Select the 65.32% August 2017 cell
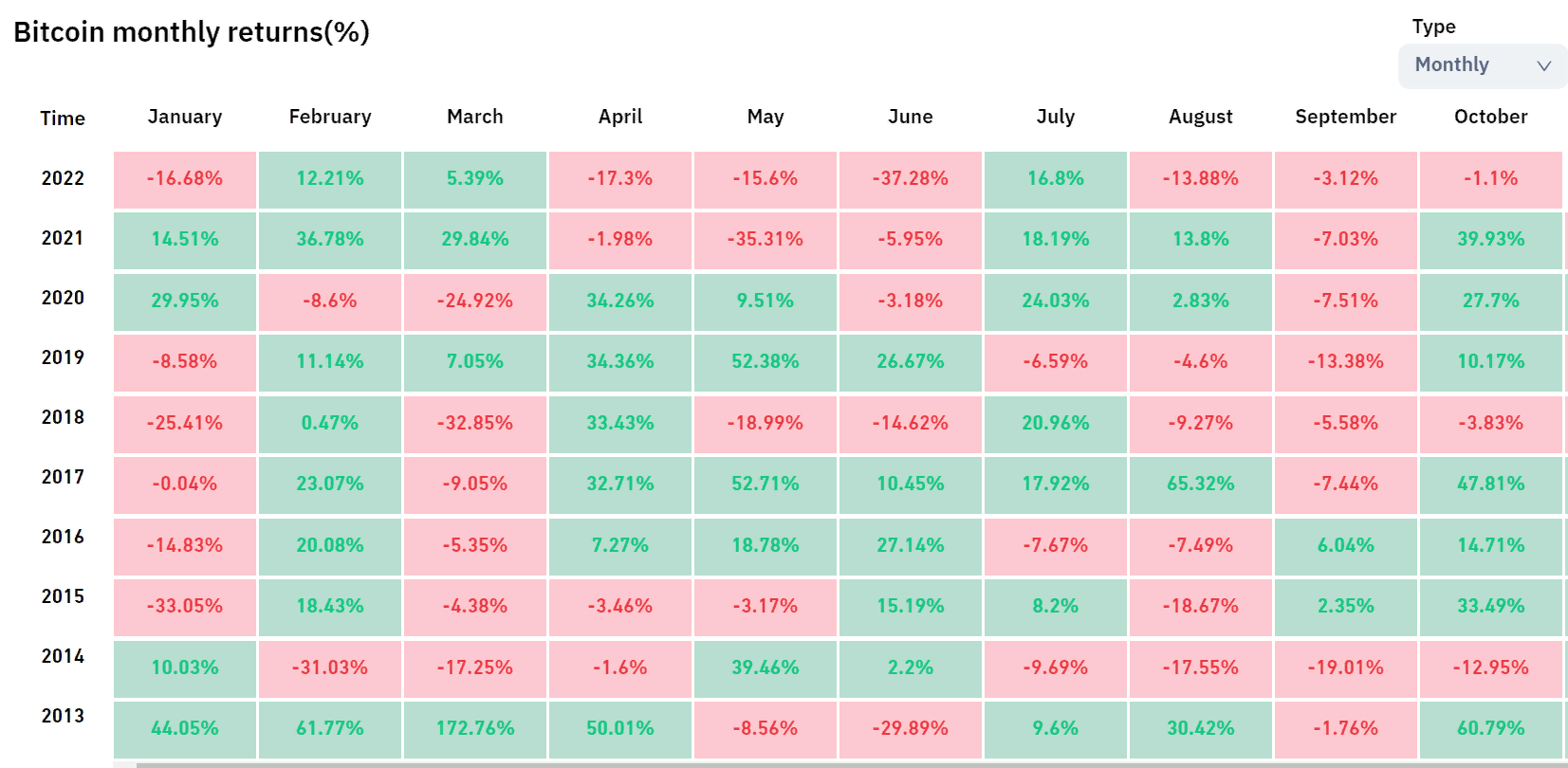The width and height of the screenshot is (1568, 768). pos(1201,485)
